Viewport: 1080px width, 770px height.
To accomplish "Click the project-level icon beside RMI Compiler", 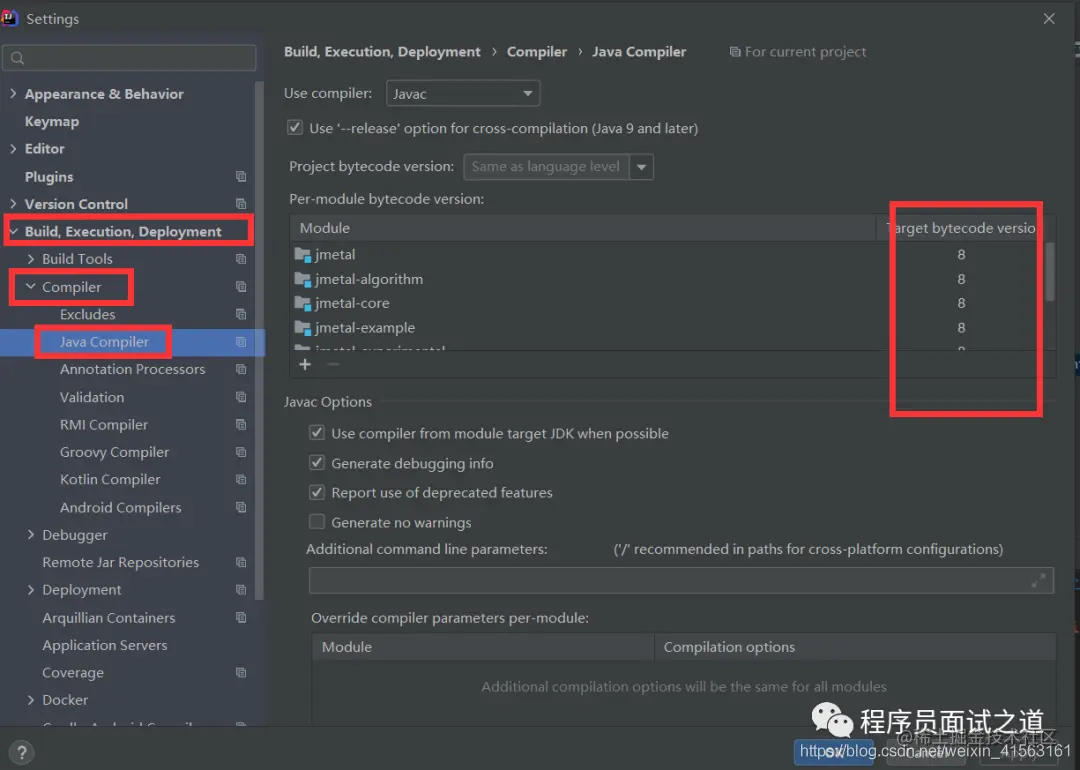I will [241, 424].
